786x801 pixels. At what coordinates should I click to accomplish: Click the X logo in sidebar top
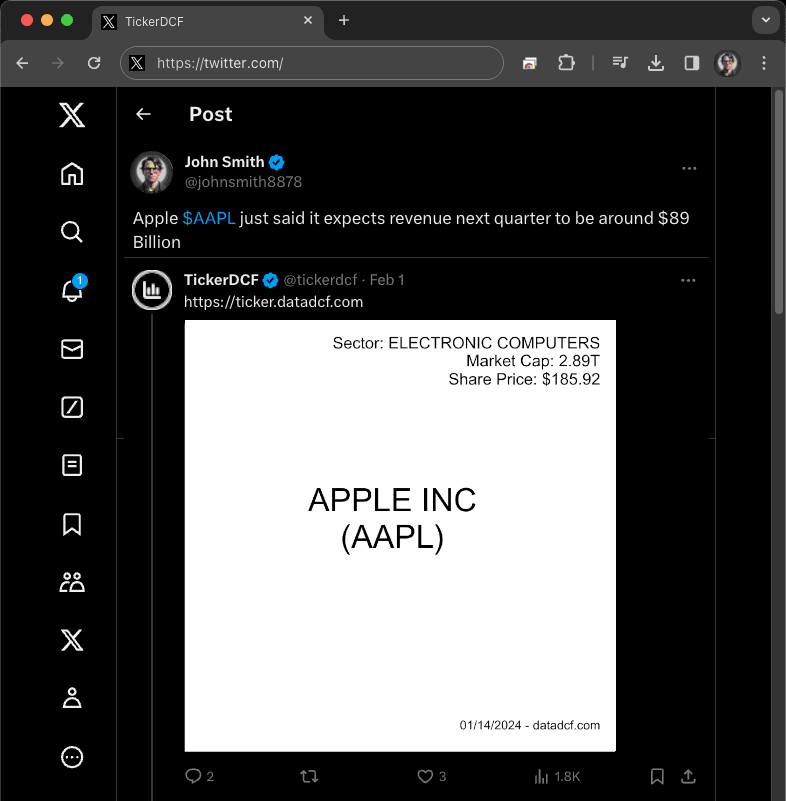coord(72,115)
